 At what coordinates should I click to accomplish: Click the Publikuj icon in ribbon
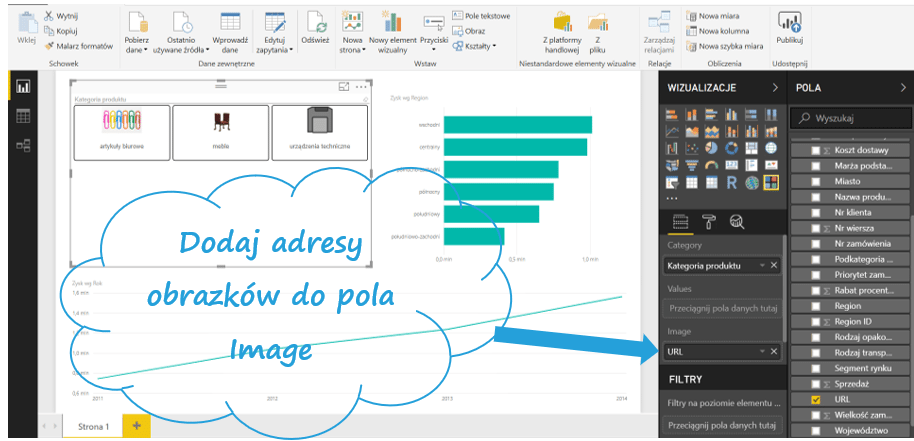[x=790, y=24]
